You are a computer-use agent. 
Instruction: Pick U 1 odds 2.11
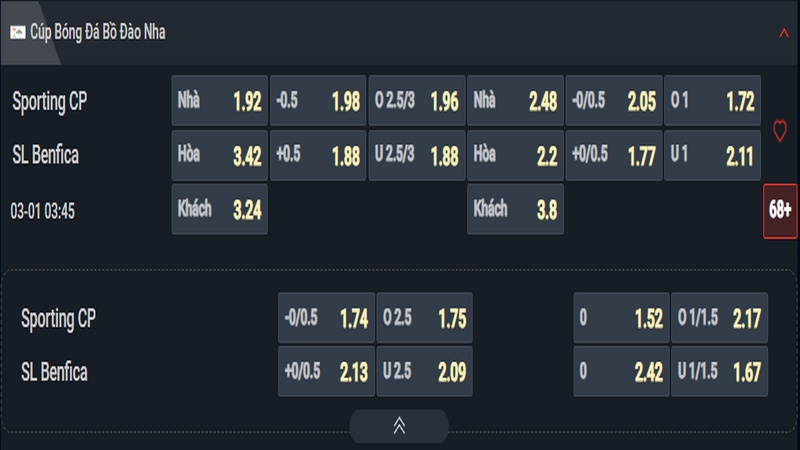point(712,155)
